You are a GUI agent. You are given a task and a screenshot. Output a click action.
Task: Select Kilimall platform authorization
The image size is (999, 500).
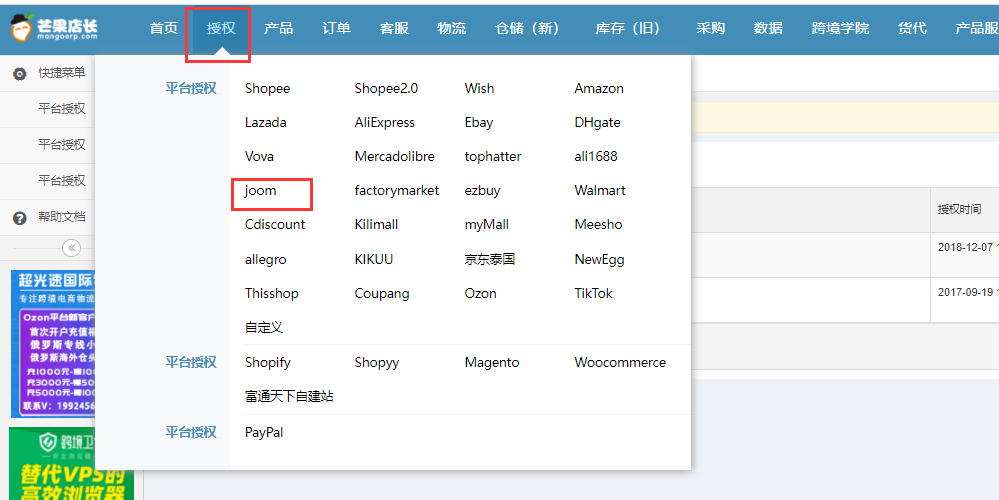[377, 224]
